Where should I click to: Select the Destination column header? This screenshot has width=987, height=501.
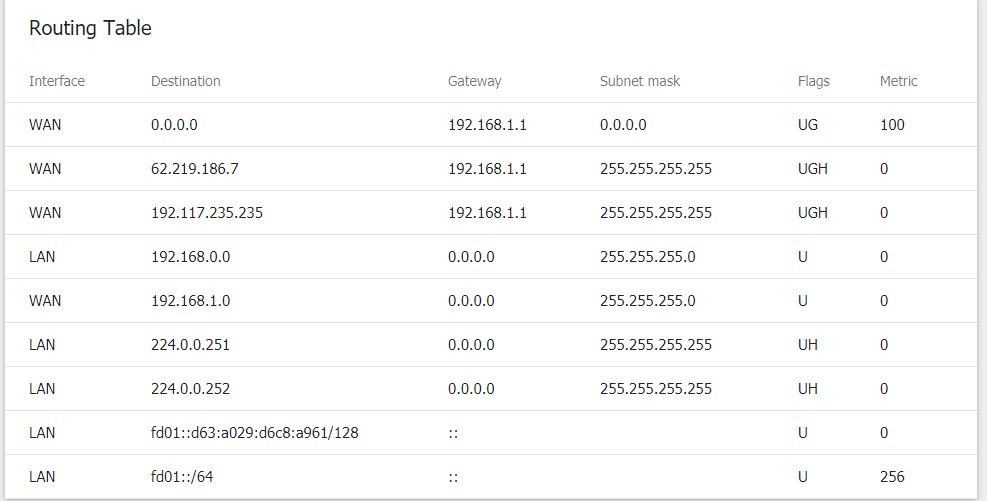(x=186, y=81)
